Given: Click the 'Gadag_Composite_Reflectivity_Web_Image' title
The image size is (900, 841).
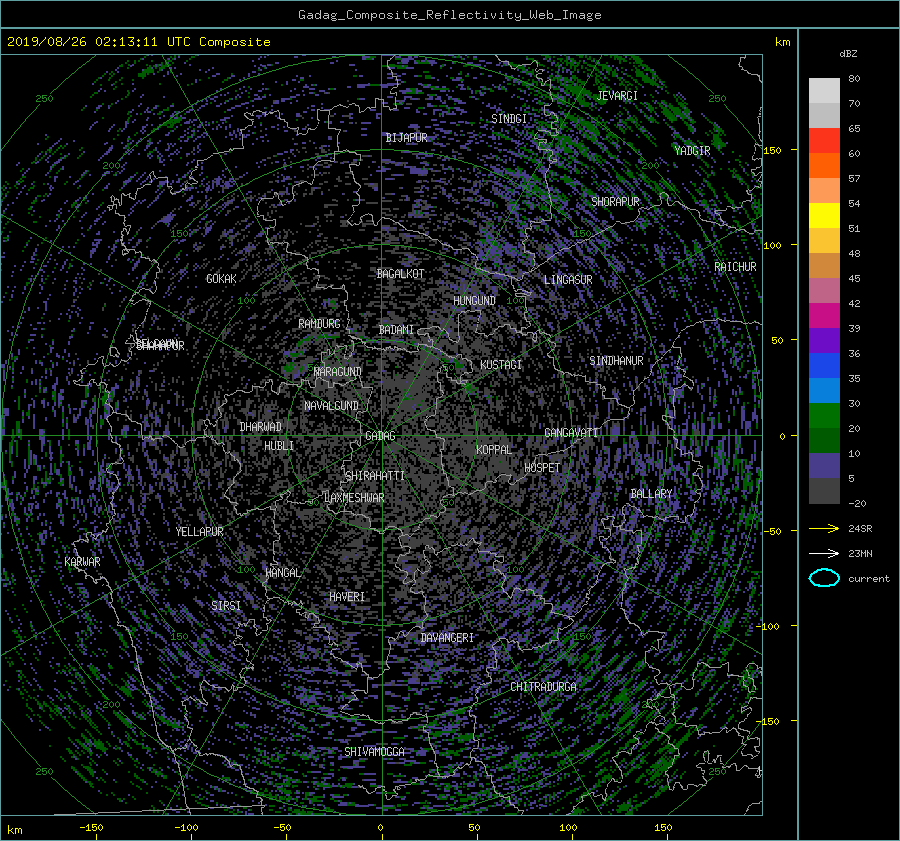Looking at the screenshot, I should [449, 15].
